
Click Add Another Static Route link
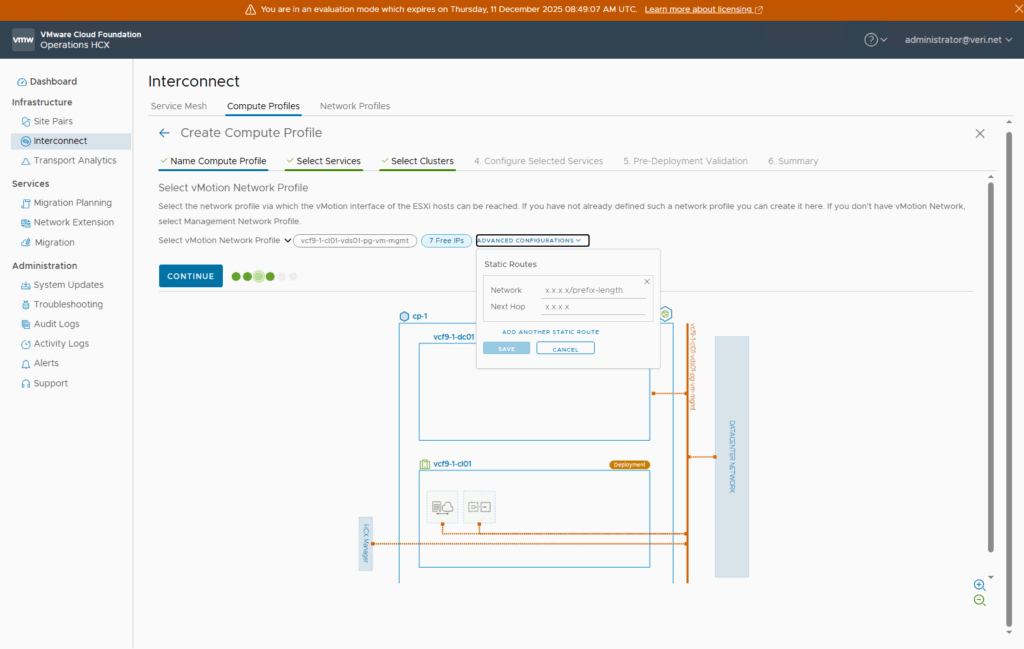click(550, 332)
